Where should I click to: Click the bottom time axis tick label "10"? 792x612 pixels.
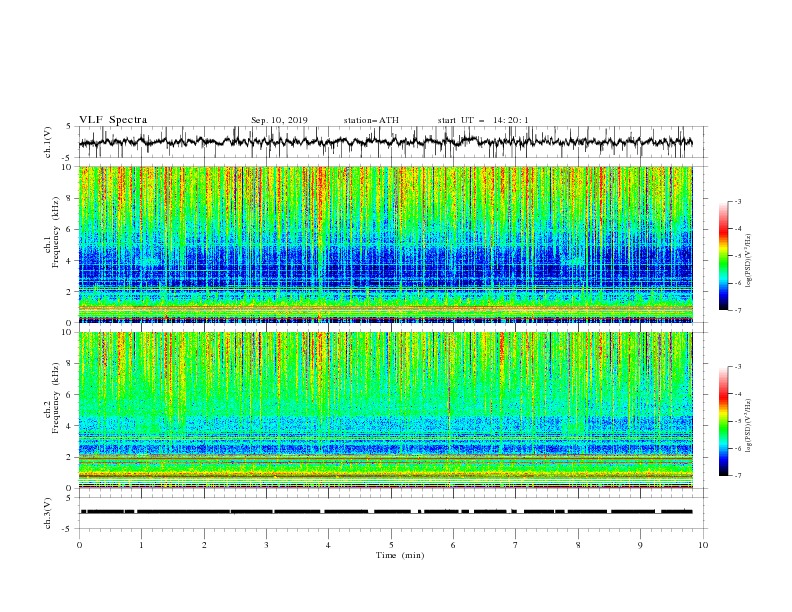[x=703, y=545]
